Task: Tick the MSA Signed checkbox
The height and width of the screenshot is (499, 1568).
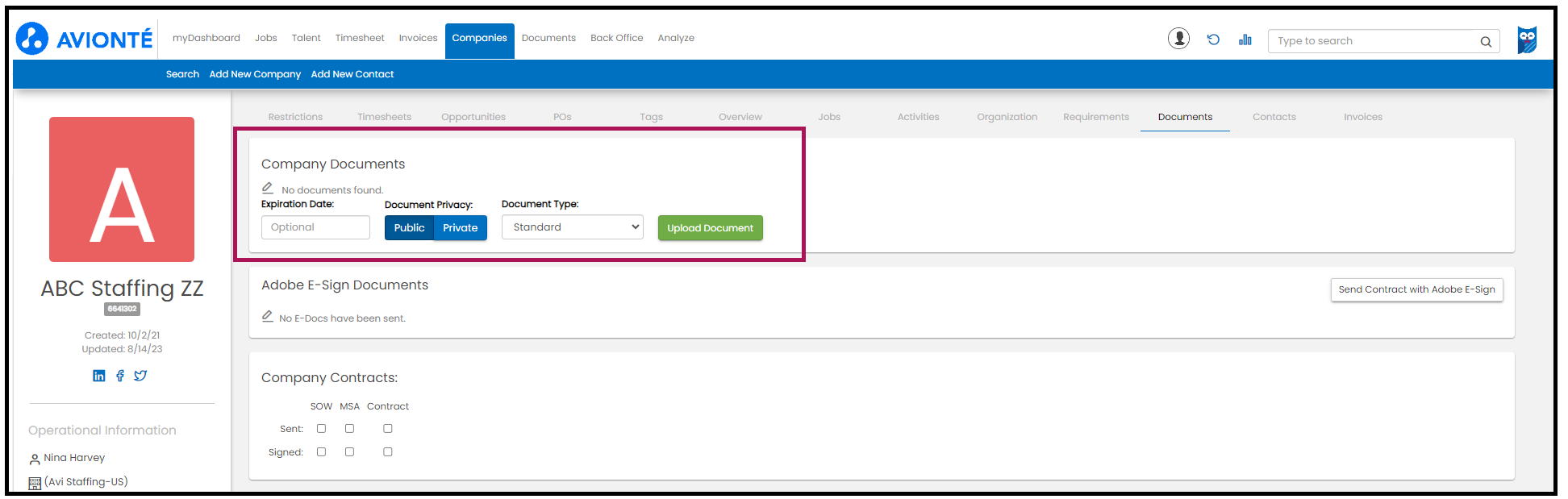Action: click(x=349, y=452)
